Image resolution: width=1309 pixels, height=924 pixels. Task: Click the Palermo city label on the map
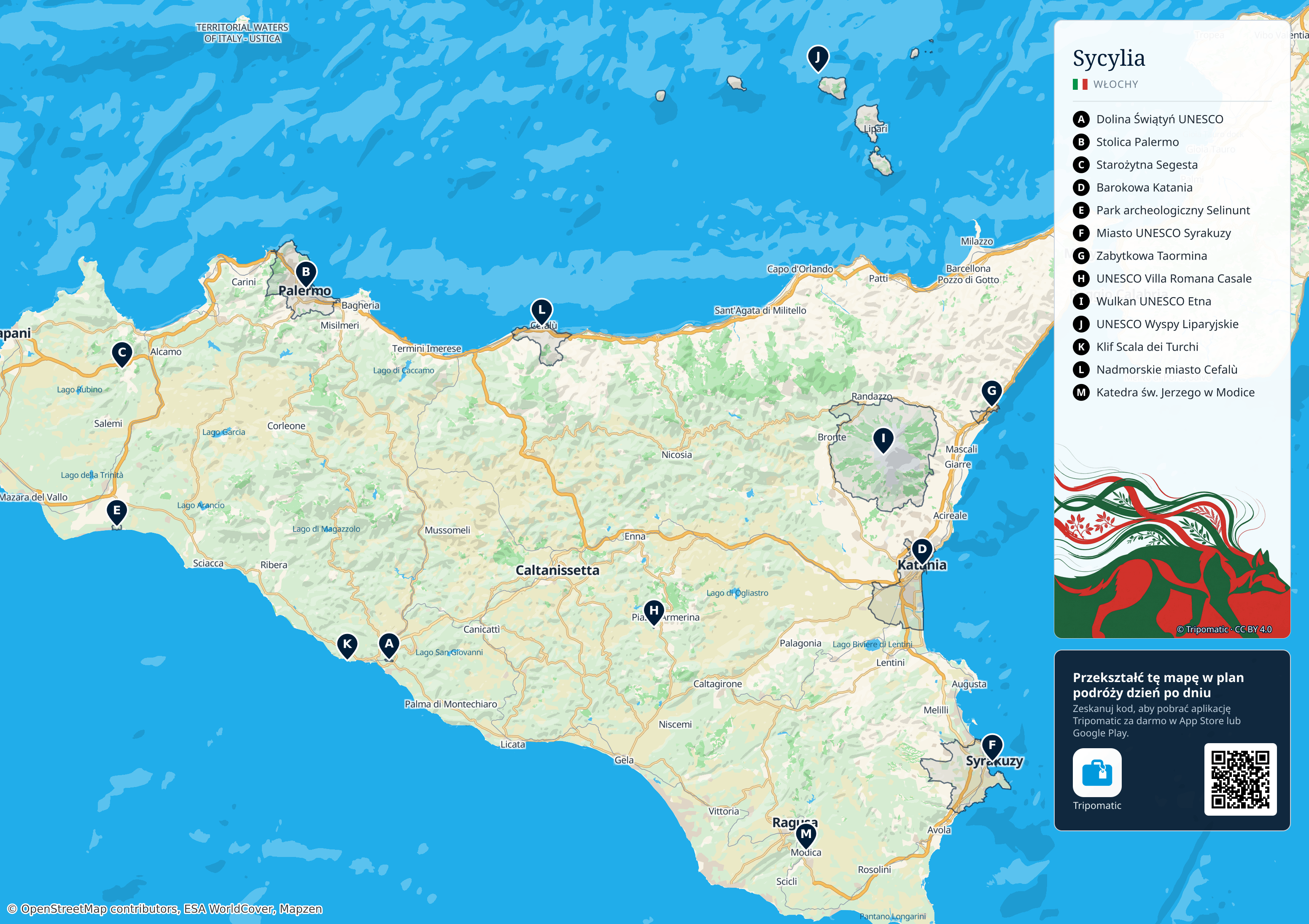(x=304, y=291)
